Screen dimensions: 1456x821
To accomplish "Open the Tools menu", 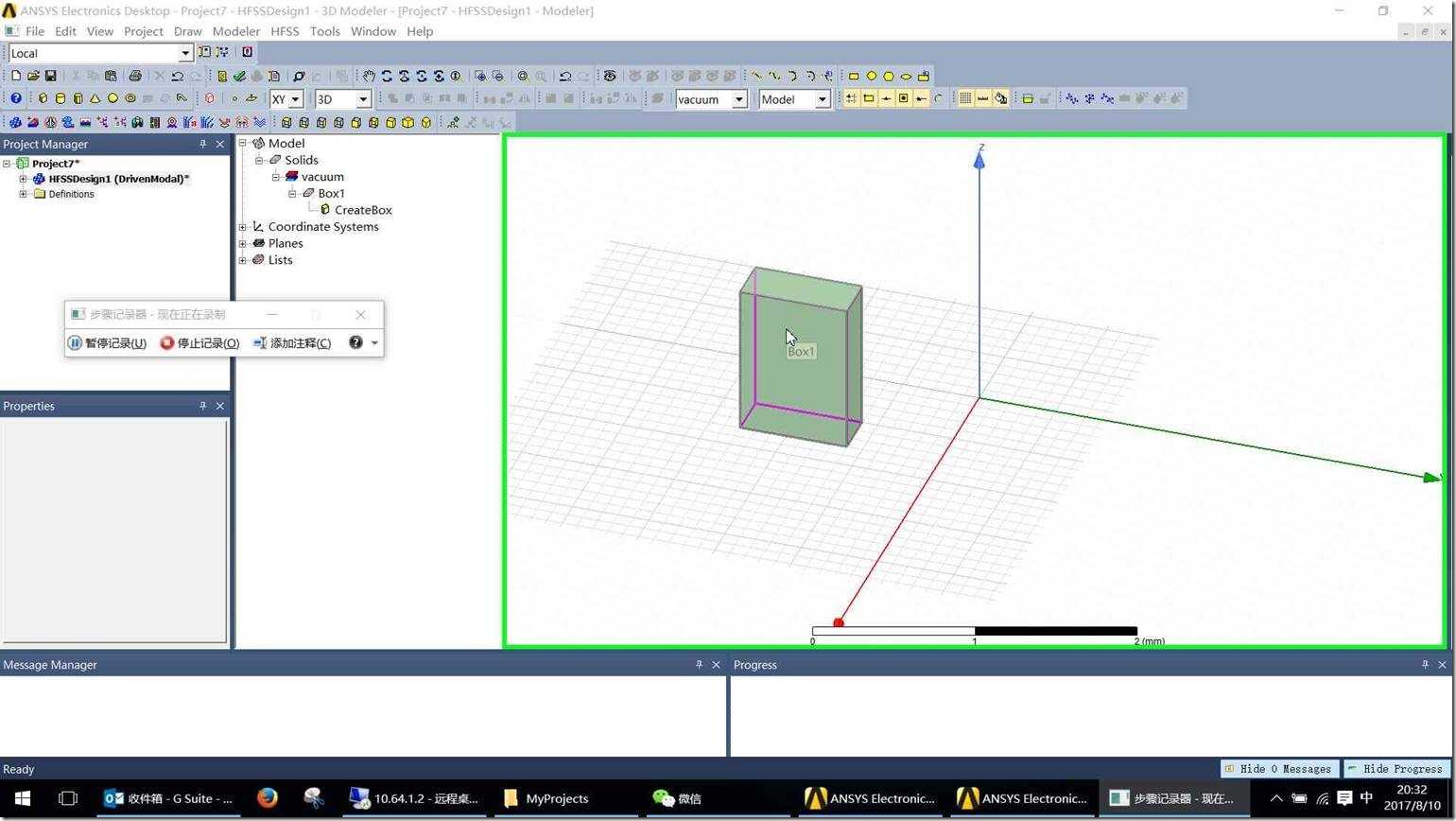I will [324, 31].
